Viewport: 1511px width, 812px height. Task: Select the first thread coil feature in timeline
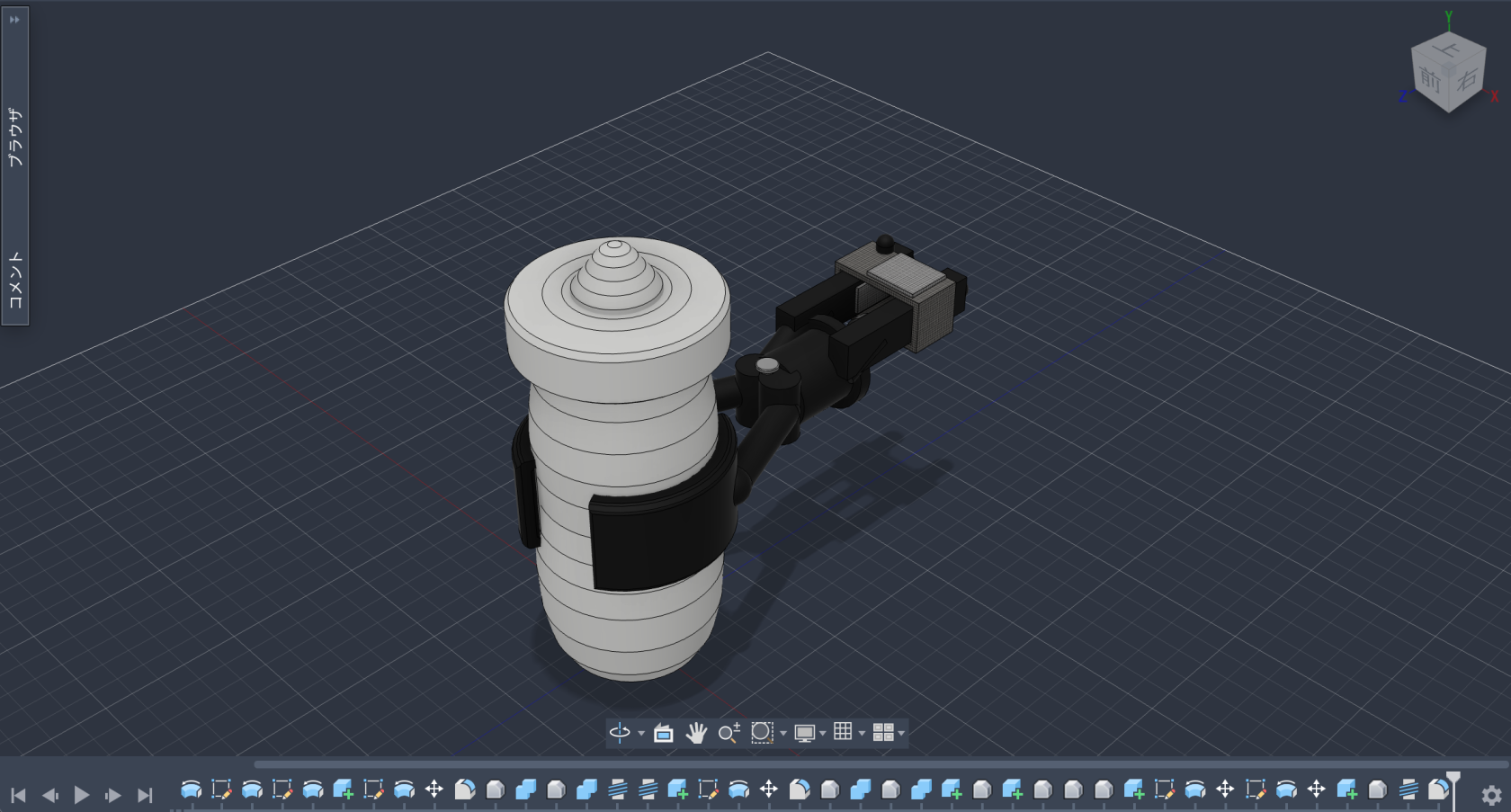click(x=618, y=790)
